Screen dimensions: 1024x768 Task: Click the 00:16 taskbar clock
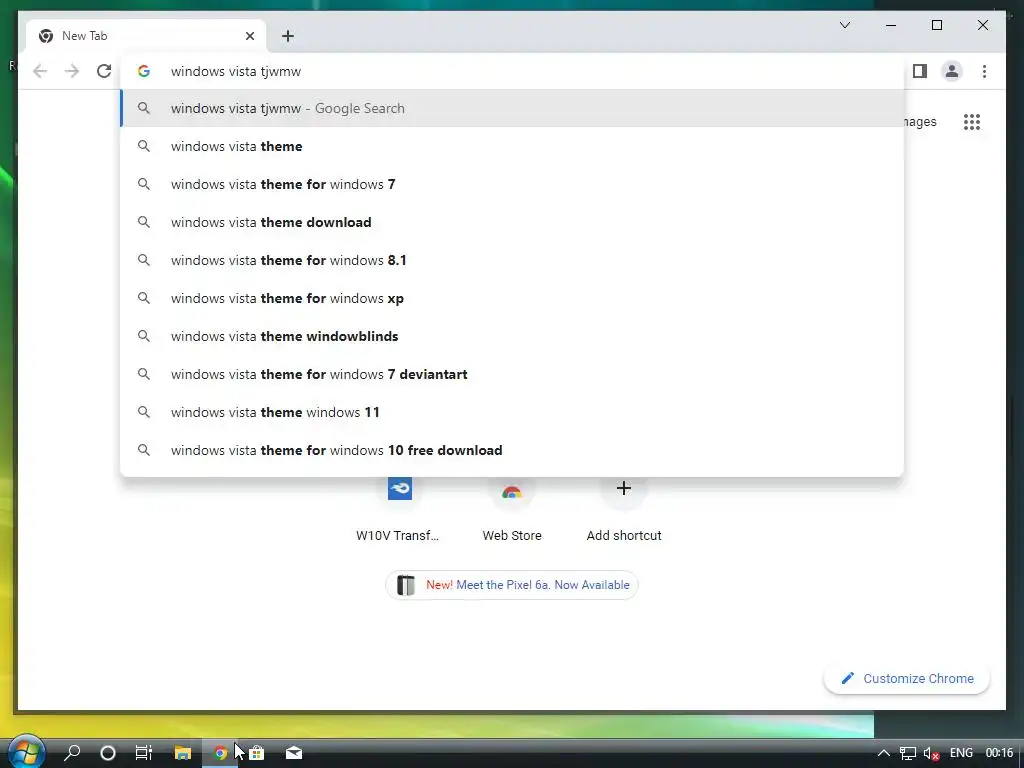(x=999, y=753)
